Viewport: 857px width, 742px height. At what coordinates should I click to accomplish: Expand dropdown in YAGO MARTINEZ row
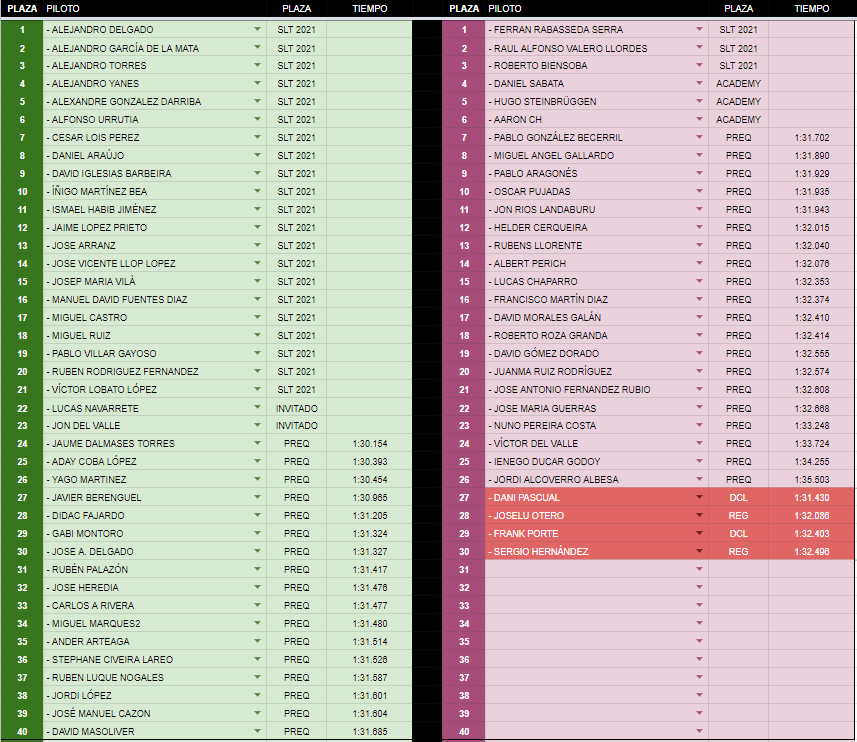[x=257, y=479]
